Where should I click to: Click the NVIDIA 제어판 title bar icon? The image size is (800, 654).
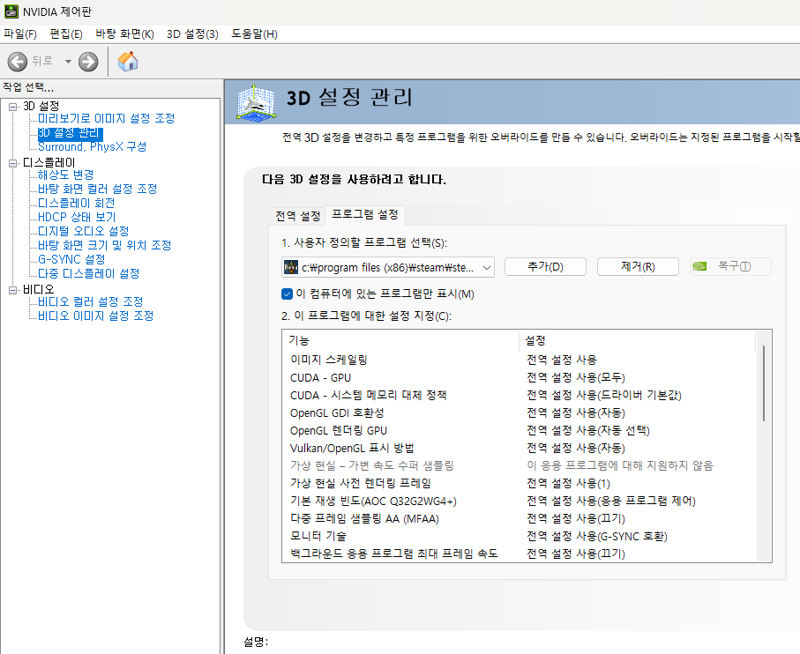click(x=11, y=11)
